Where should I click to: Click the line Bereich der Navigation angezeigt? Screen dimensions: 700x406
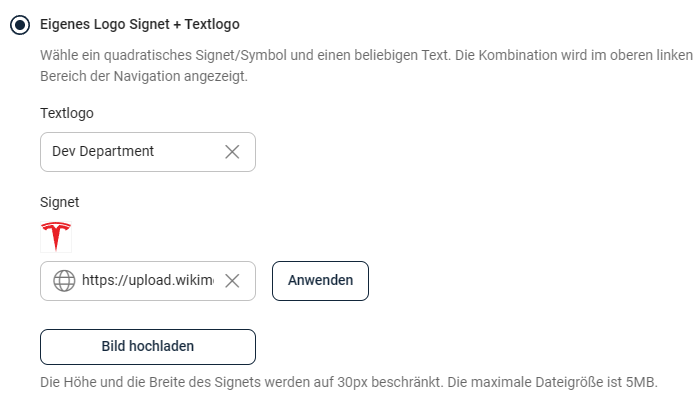tap(144, 76)
